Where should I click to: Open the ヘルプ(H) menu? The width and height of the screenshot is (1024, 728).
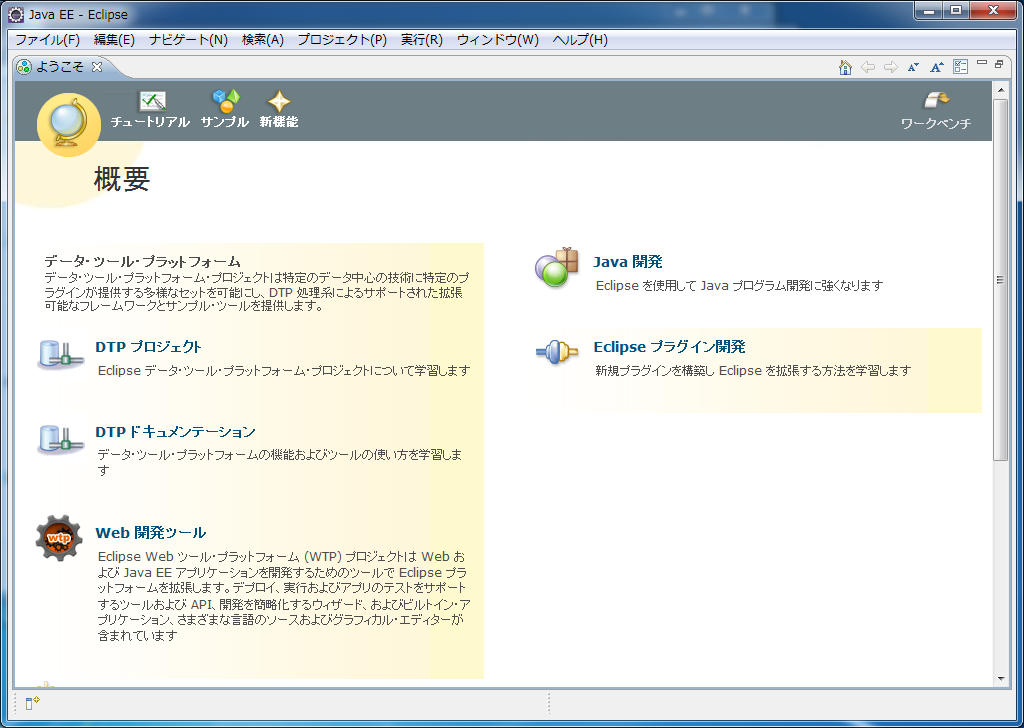click(x=580, y=40)
